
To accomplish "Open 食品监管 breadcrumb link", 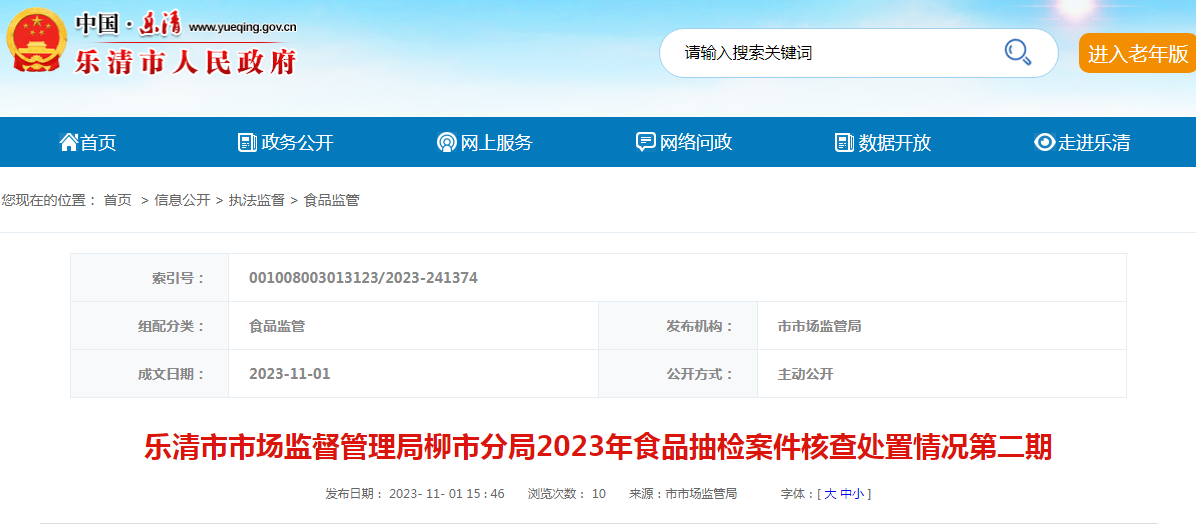I will tap(331, 200).
